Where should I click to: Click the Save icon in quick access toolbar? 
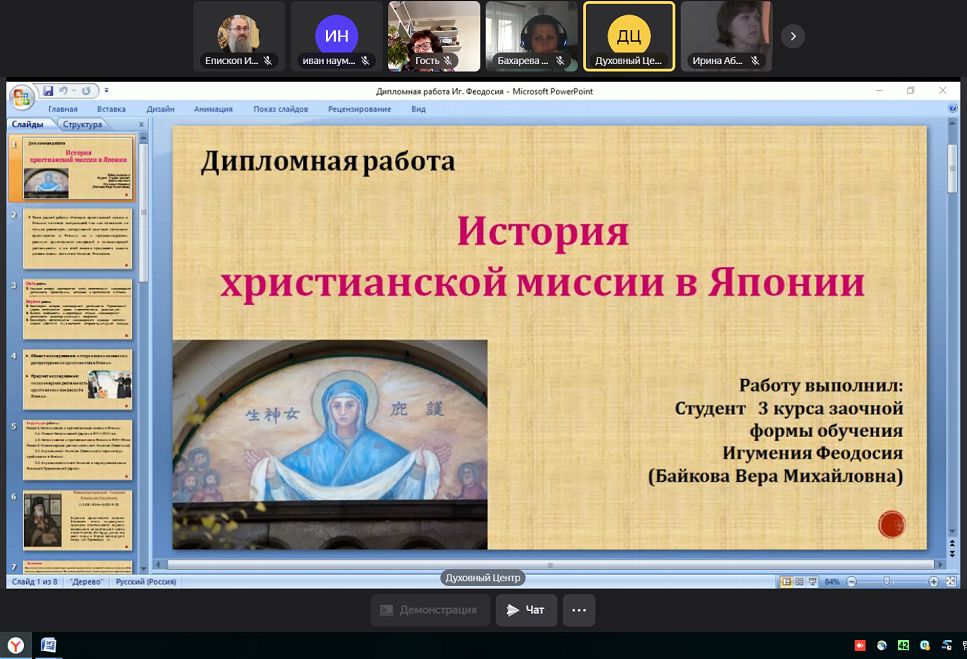tap(48, 91)
